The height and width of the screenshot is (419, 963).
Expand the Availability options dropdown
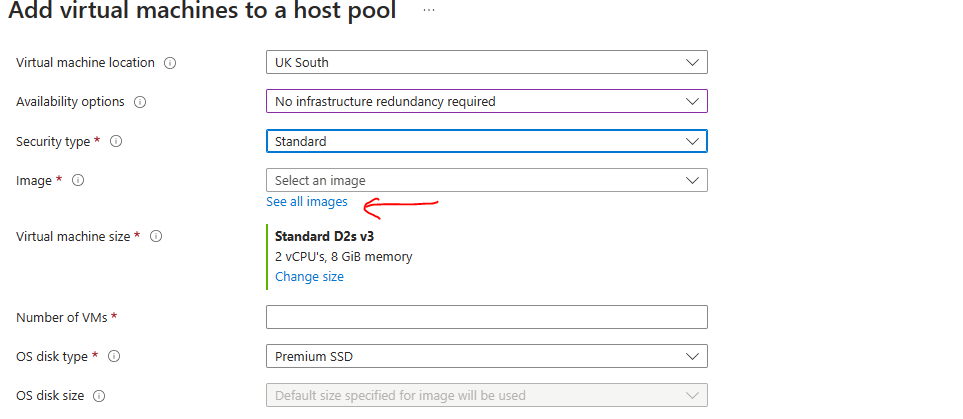pos(486,101)
